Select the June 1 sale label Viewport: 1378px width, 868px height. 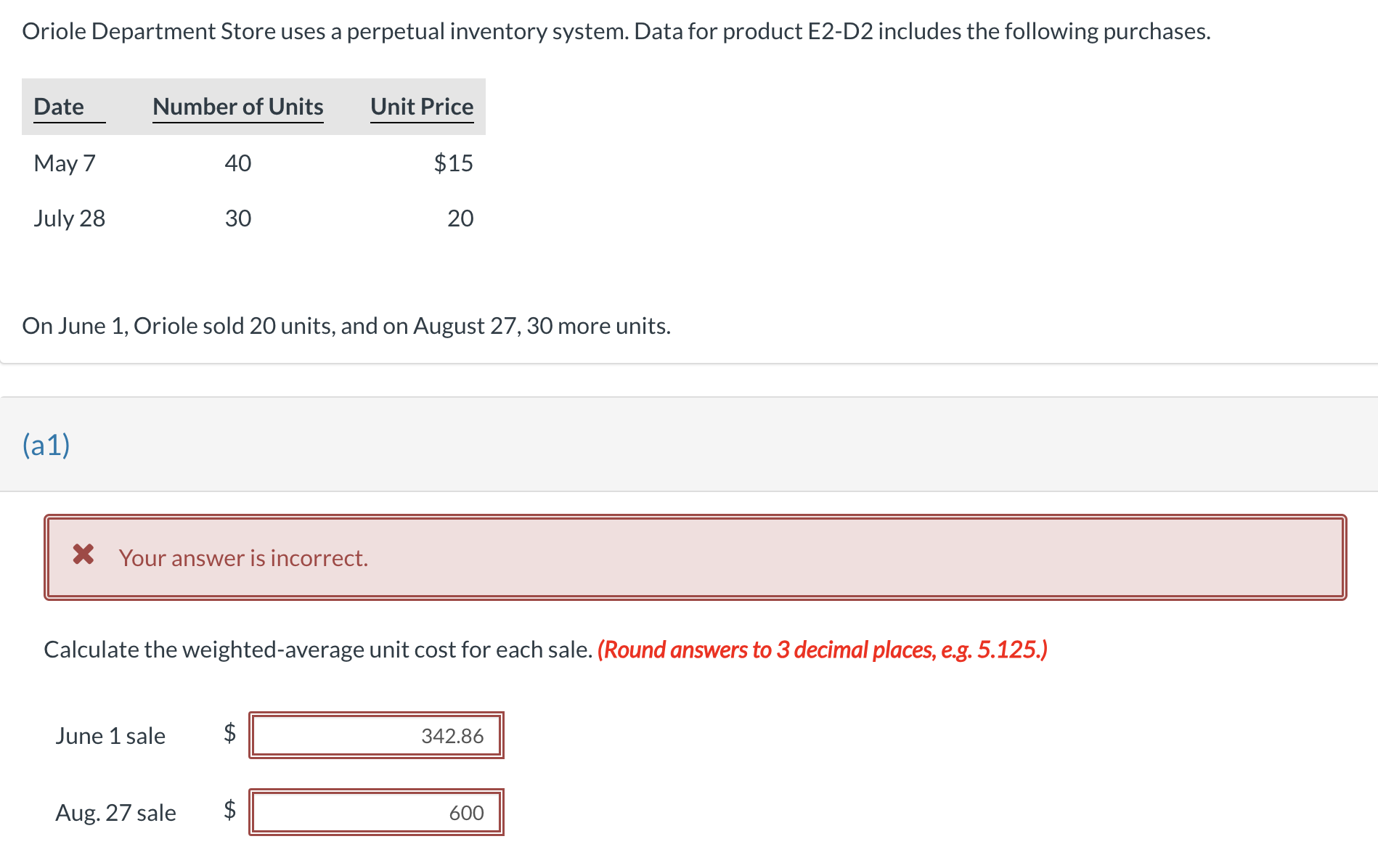click(x=111, y=735)
